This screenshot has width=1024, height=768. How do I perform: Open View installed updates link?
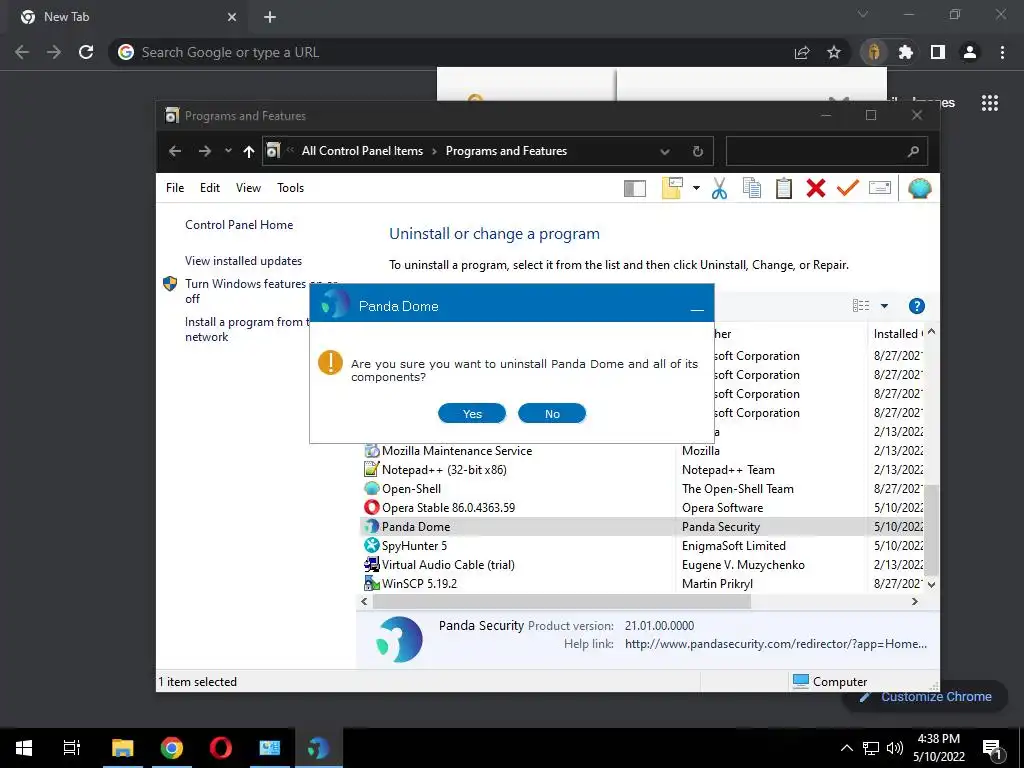coord(243,261)
